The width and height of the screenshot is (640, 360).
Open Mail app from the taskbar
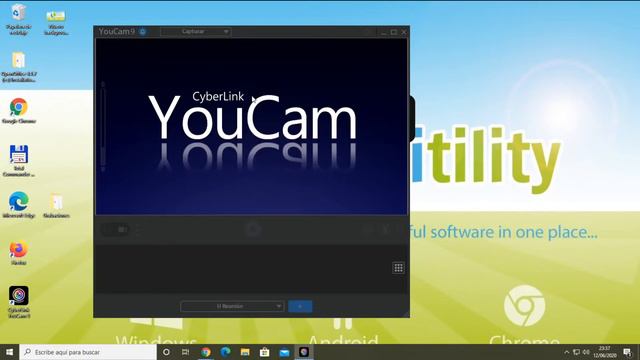click(284, 352)
